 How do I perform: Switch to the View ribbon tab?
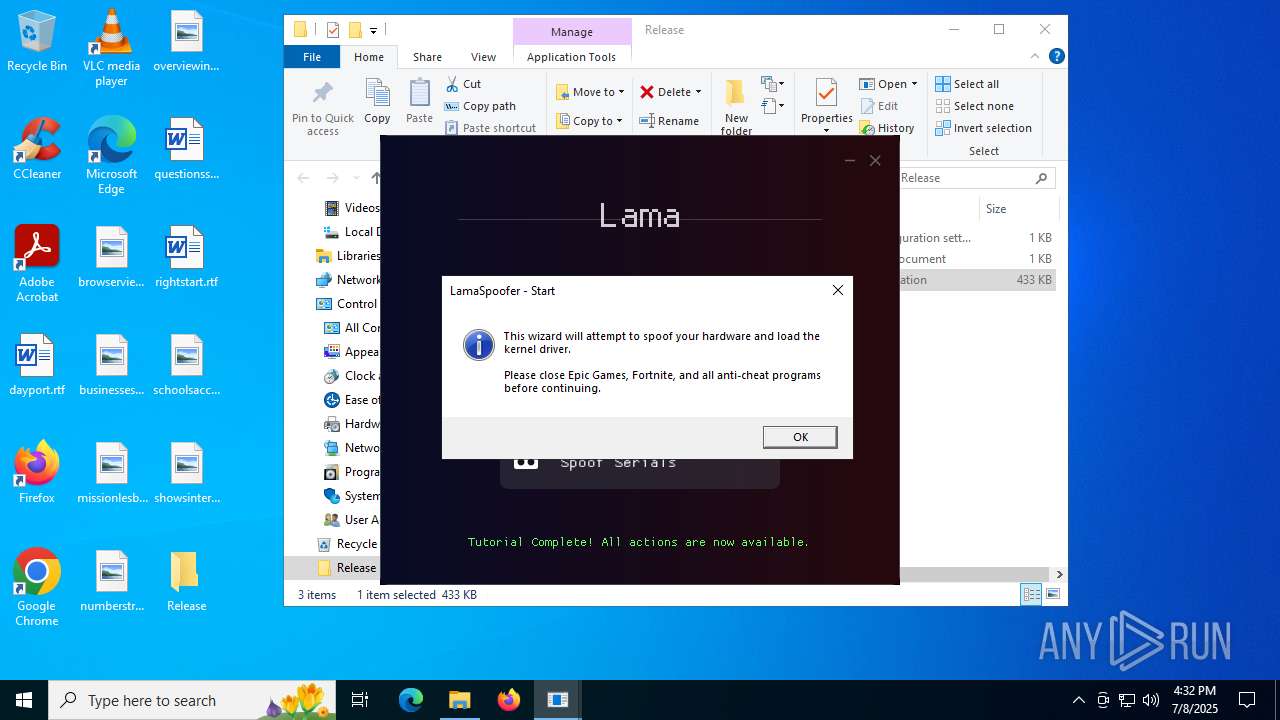(483, 57)
